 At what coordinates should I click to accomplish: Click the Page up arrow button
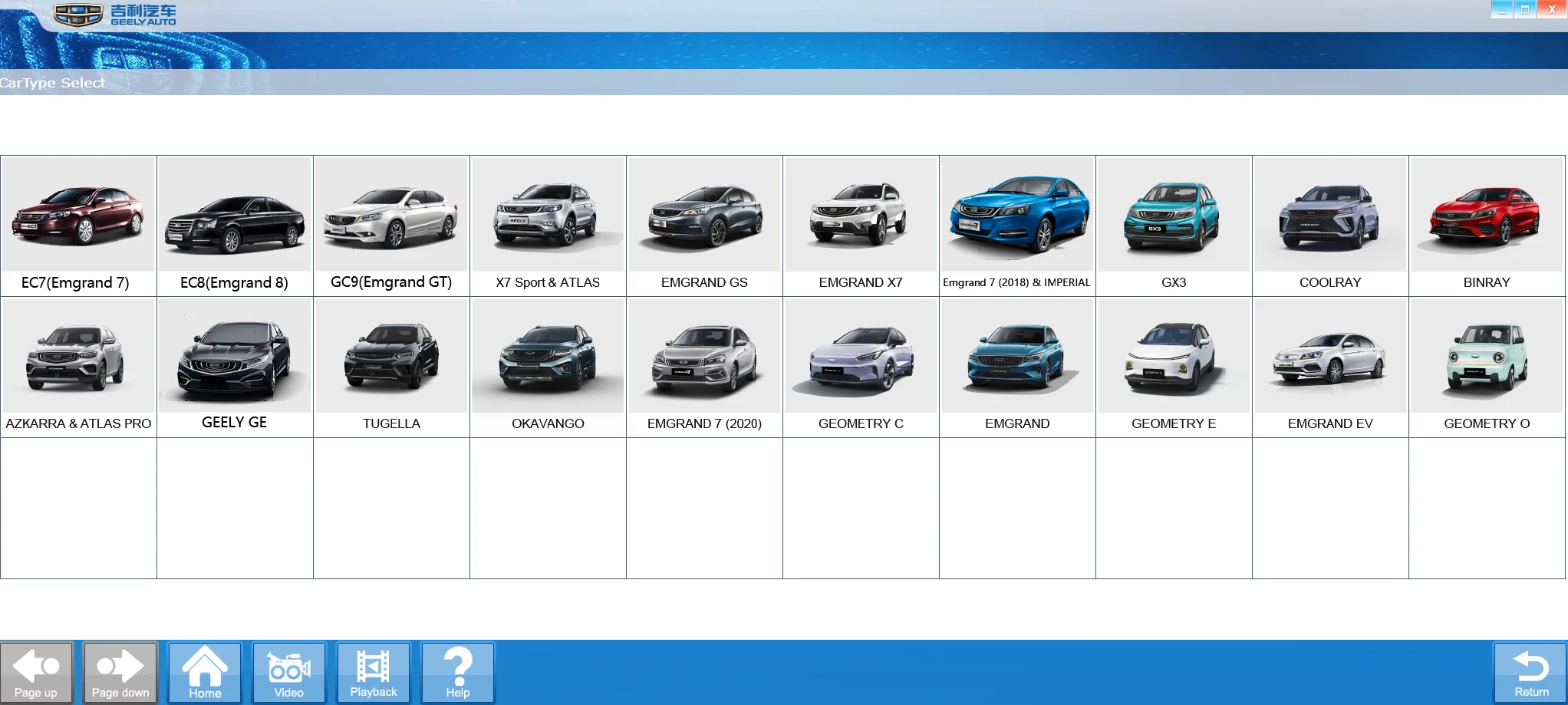pos(36,672)
